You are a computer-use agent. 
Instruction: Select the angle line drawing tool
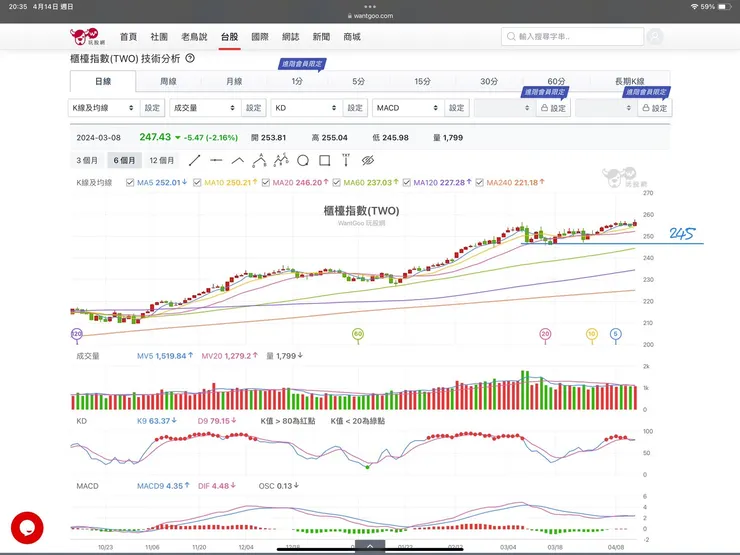click(238, 160)
